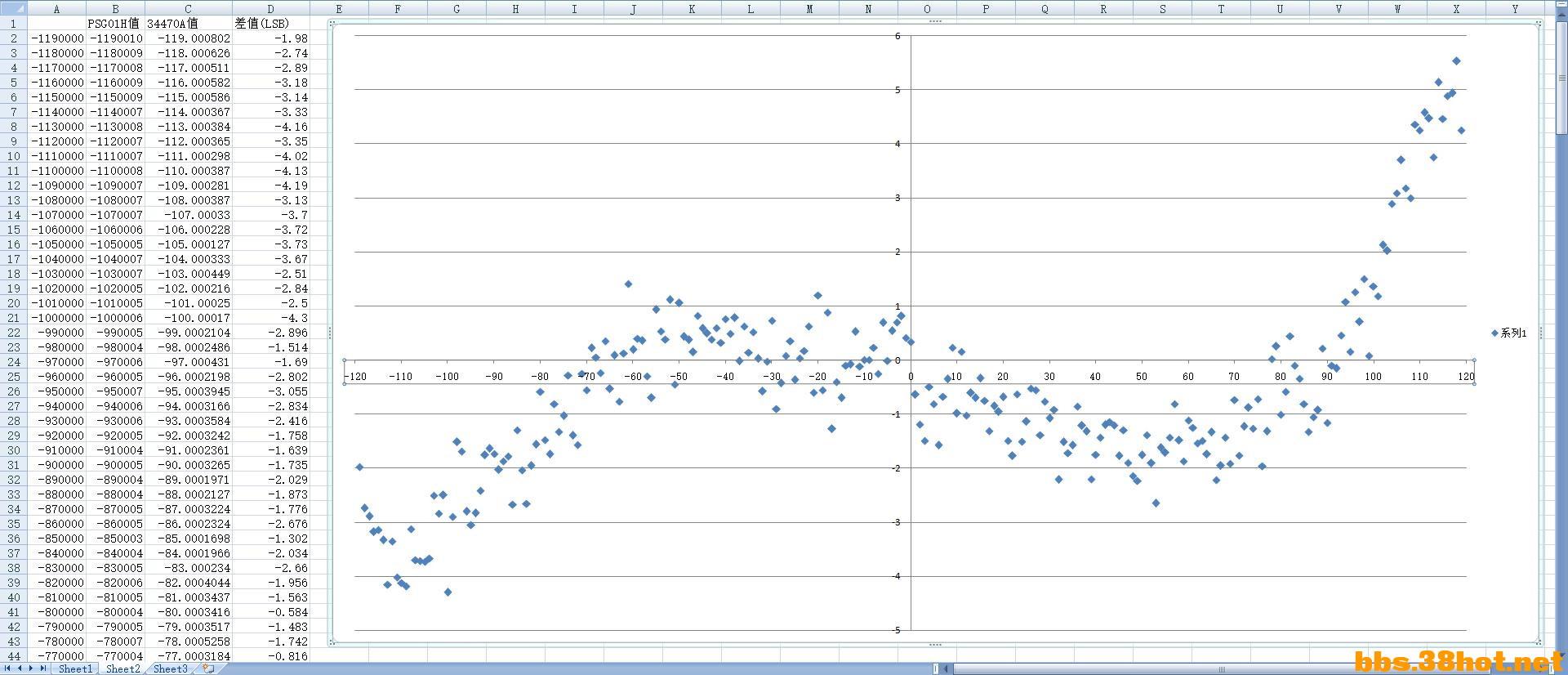Image resolution: width=1568 pixels, height=675 pixels.
Task: Select the cell with value '-0.584'
Action: [271, 612]
